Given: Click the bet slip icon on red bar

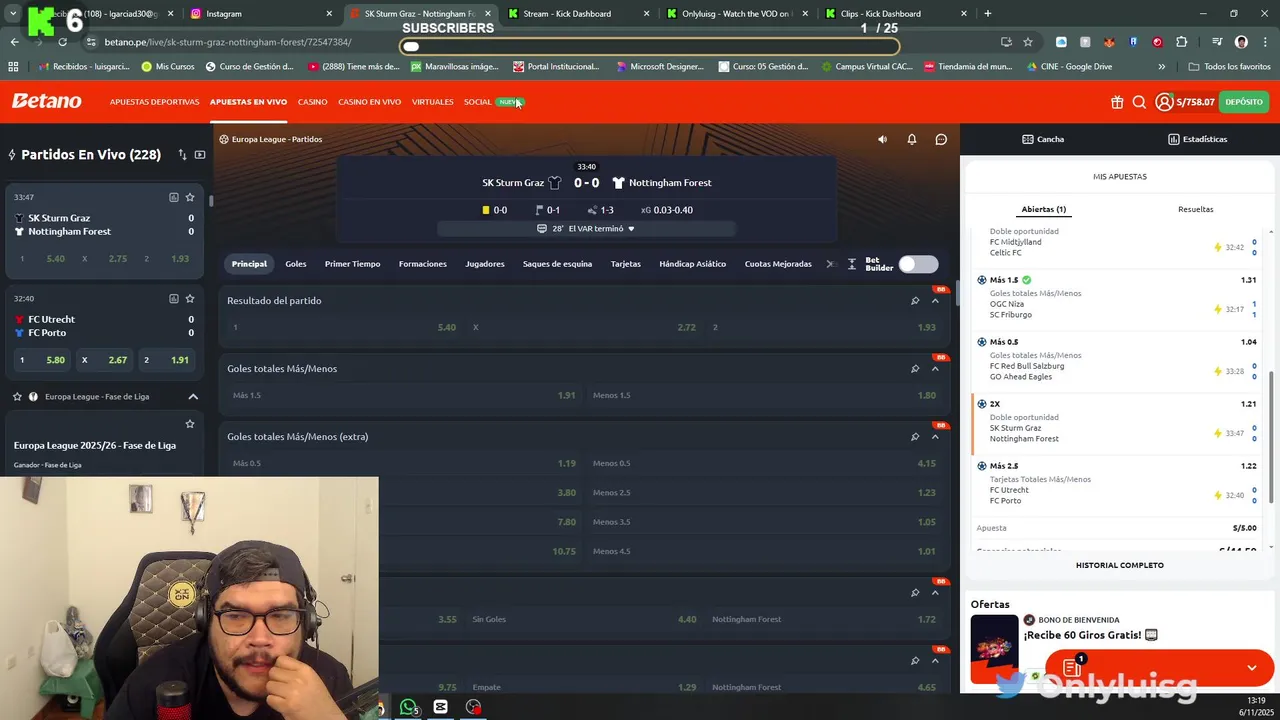Looking at the screenshot, I should click(x=1071, y=667).
